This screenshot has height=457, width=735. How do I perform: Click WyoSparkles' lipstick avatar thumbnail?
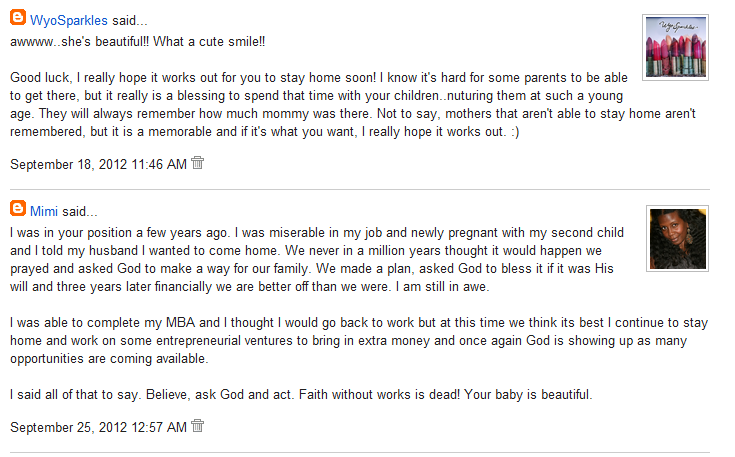pyautogui.click(x=677, y=46)
